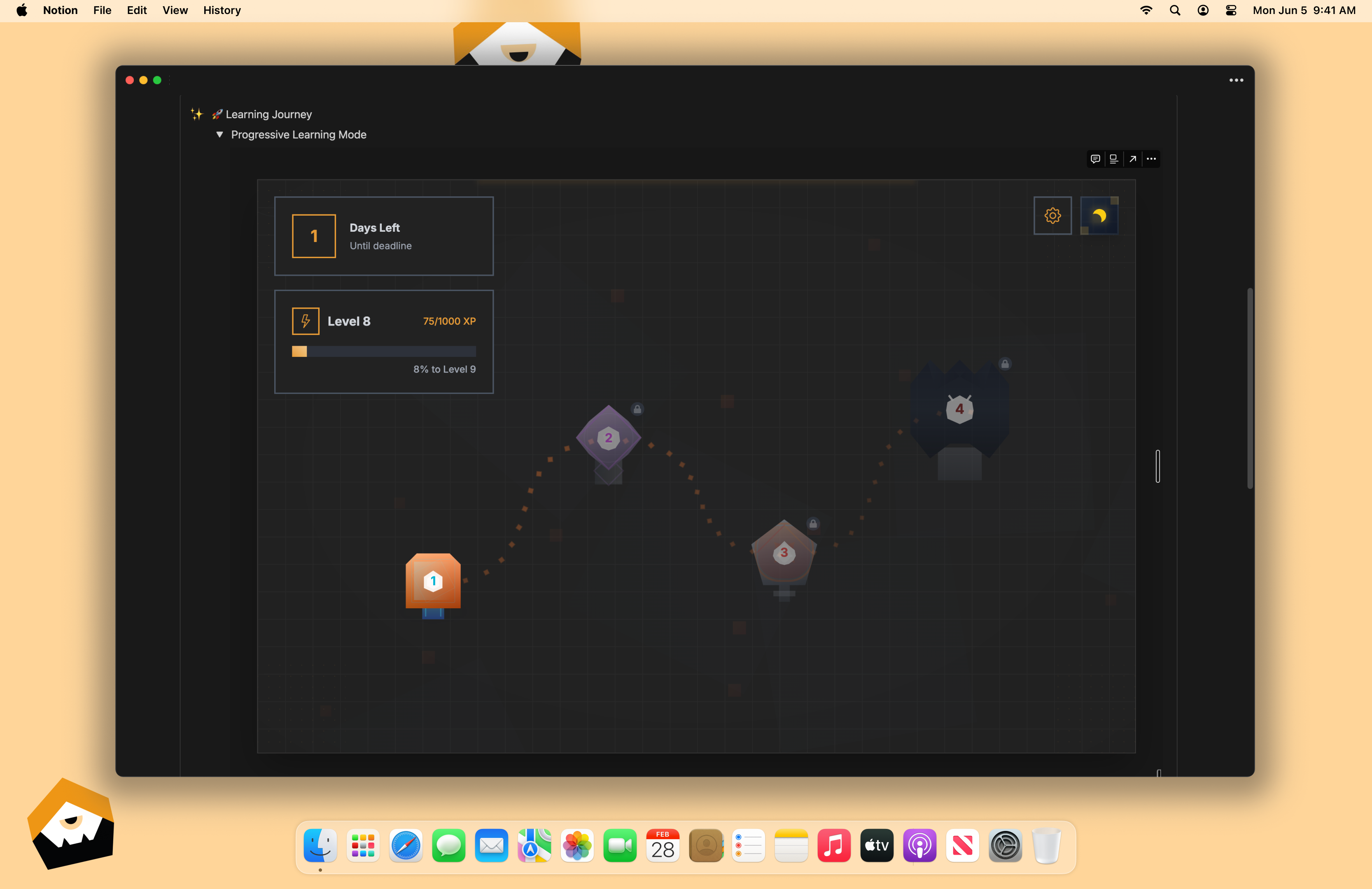Click the caption icon in the block toolbar
1372x889 pixels.
(x=1114, y=158)
